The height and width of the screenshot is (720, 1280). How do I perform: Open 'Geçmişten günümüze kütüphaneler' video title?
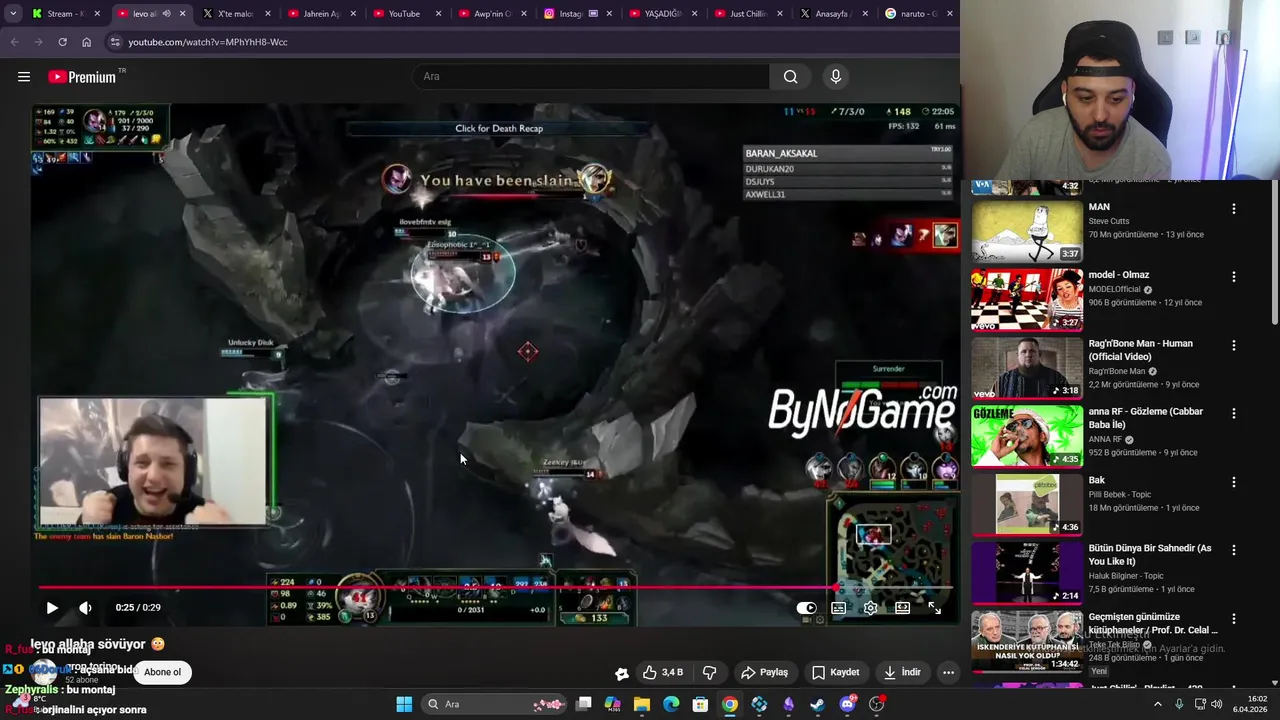pos(1153,623)
